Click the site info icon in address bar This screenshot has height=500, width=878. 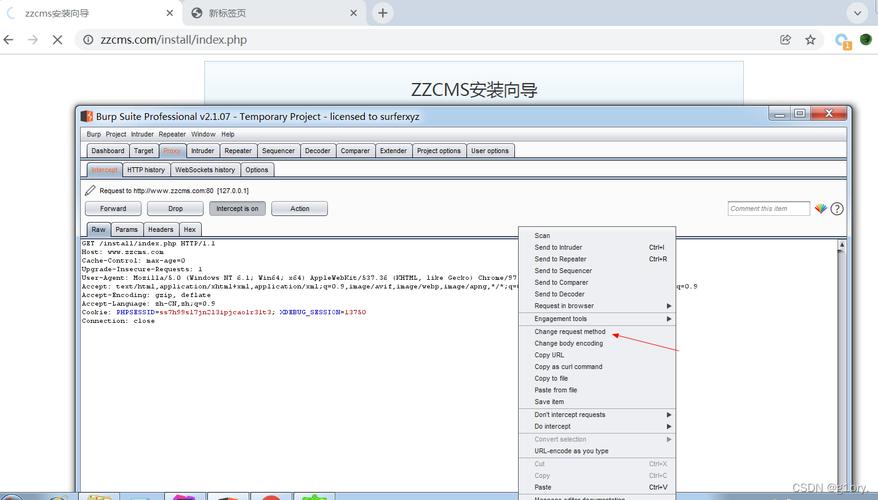tap(88, 40)
